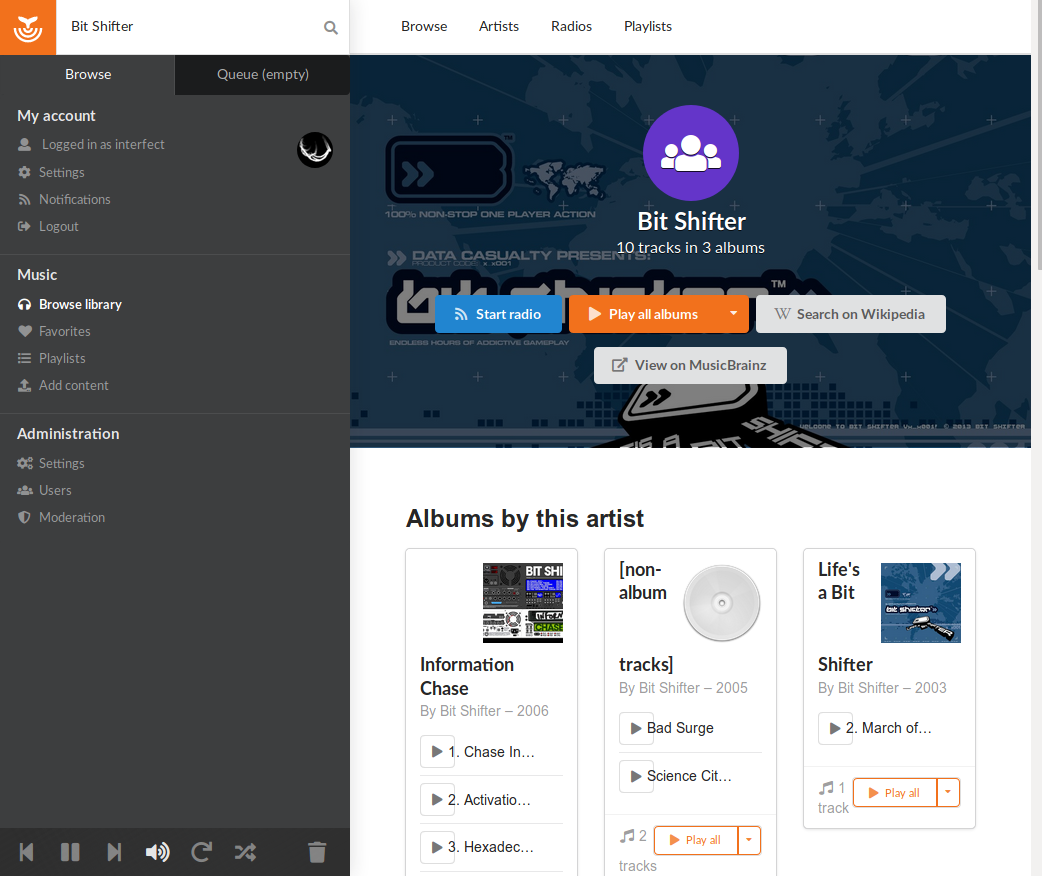Expand Play all dropdown on non-album card
The image size is (1042, 876).
749,840
